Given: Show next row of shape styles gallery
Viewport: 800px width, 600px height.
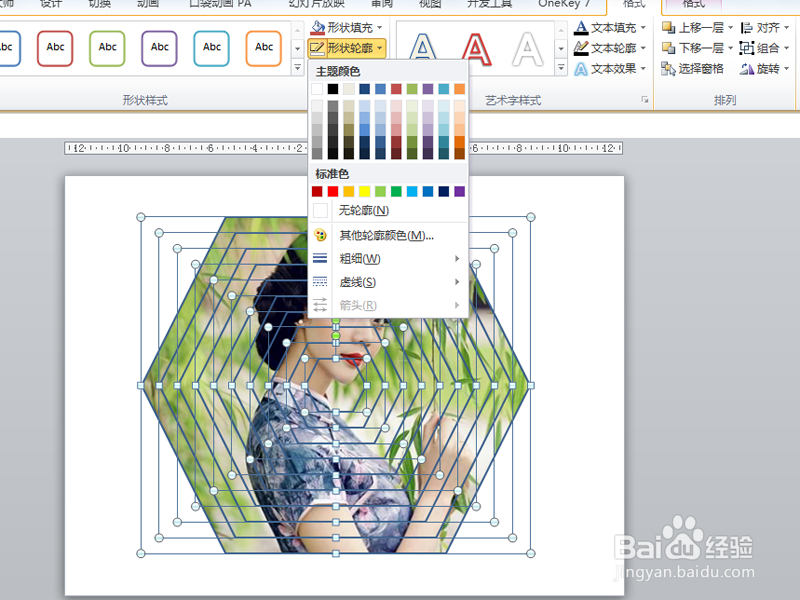Looking at the screenshot, I should click(x=297, y=49).
